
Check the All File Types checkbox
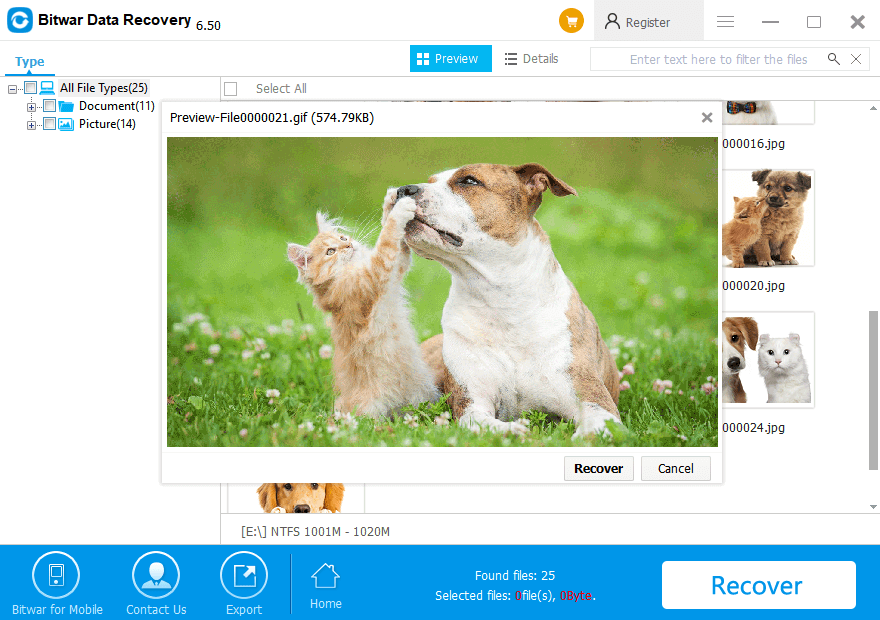click(x=31, y=88)
